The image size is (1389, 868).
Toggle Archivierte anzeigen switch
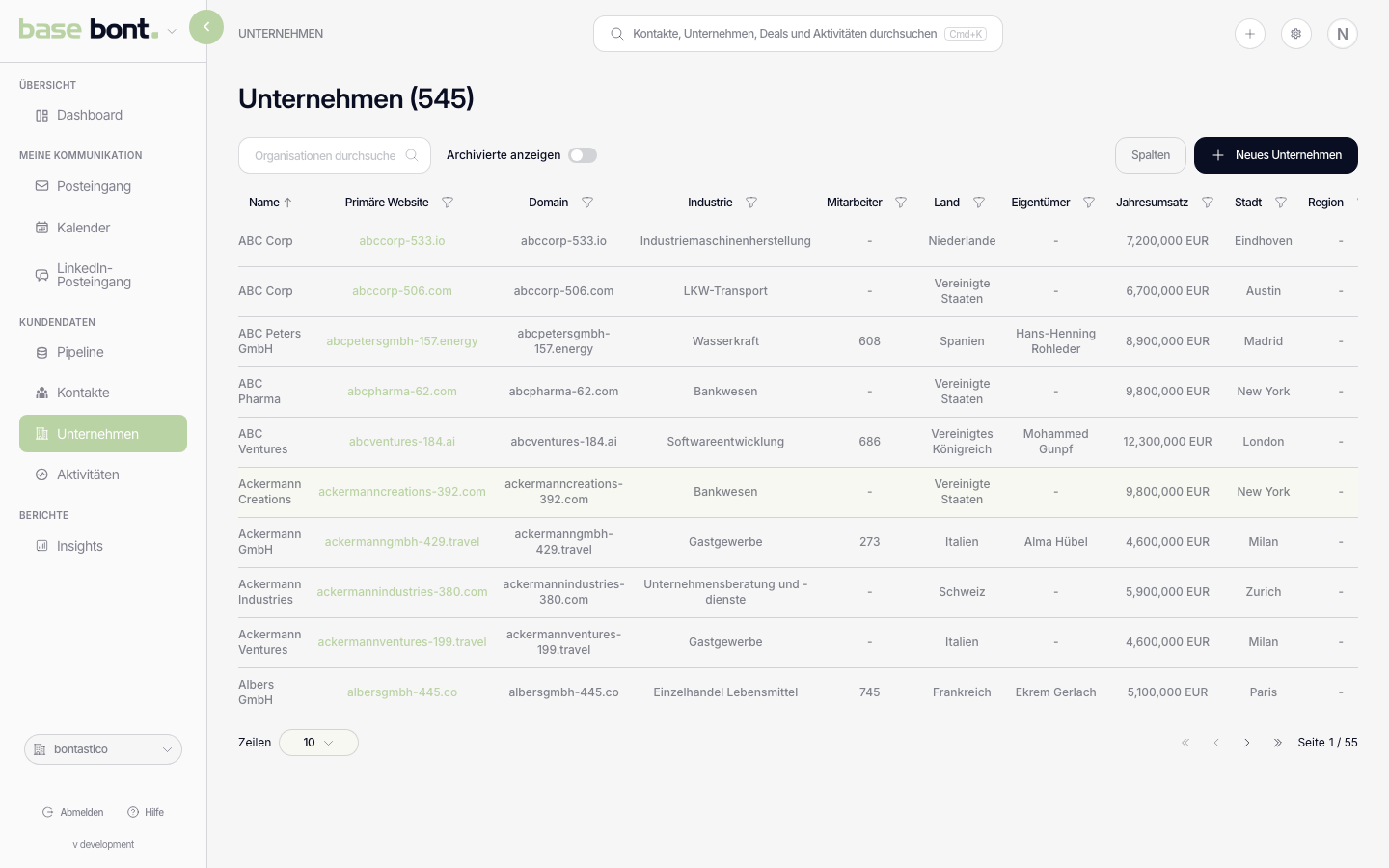pos(583,155)
